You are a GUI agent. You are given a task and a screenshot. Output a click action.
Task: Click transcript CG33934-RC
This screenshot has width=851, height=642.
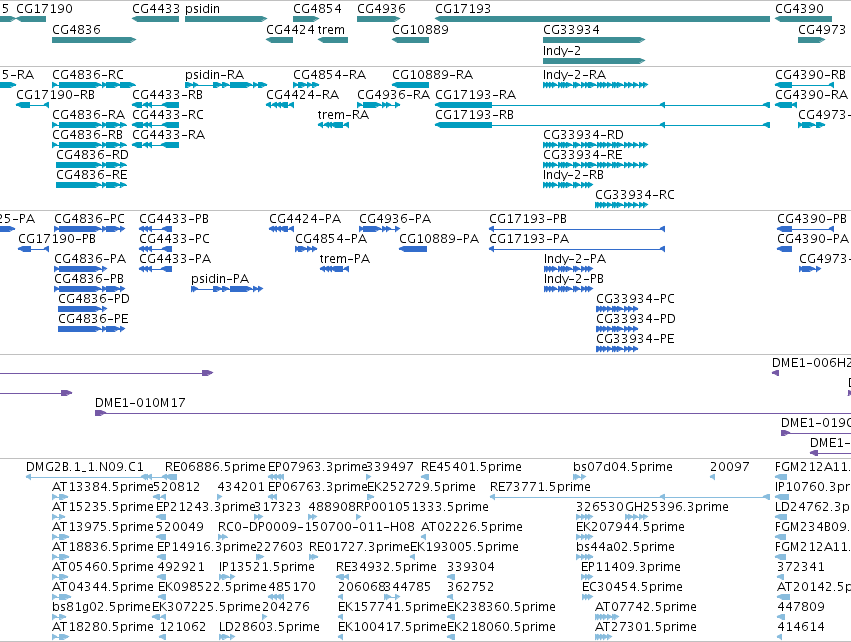[x=635, y=194]
